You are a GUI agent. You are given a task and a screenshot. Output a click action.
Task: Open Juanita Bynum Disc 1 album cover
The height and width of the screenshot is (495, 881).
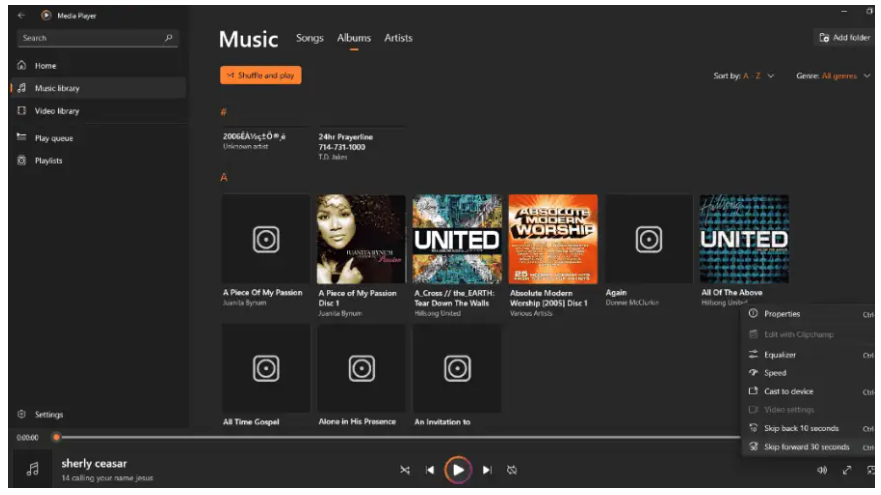(x=361, y=239)
